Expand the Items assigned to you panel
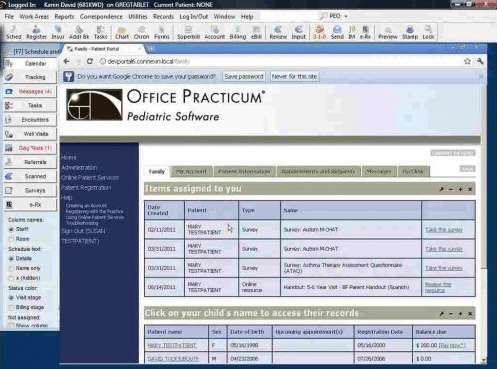Viewport: 497px width, 369px height. point(460,189)
